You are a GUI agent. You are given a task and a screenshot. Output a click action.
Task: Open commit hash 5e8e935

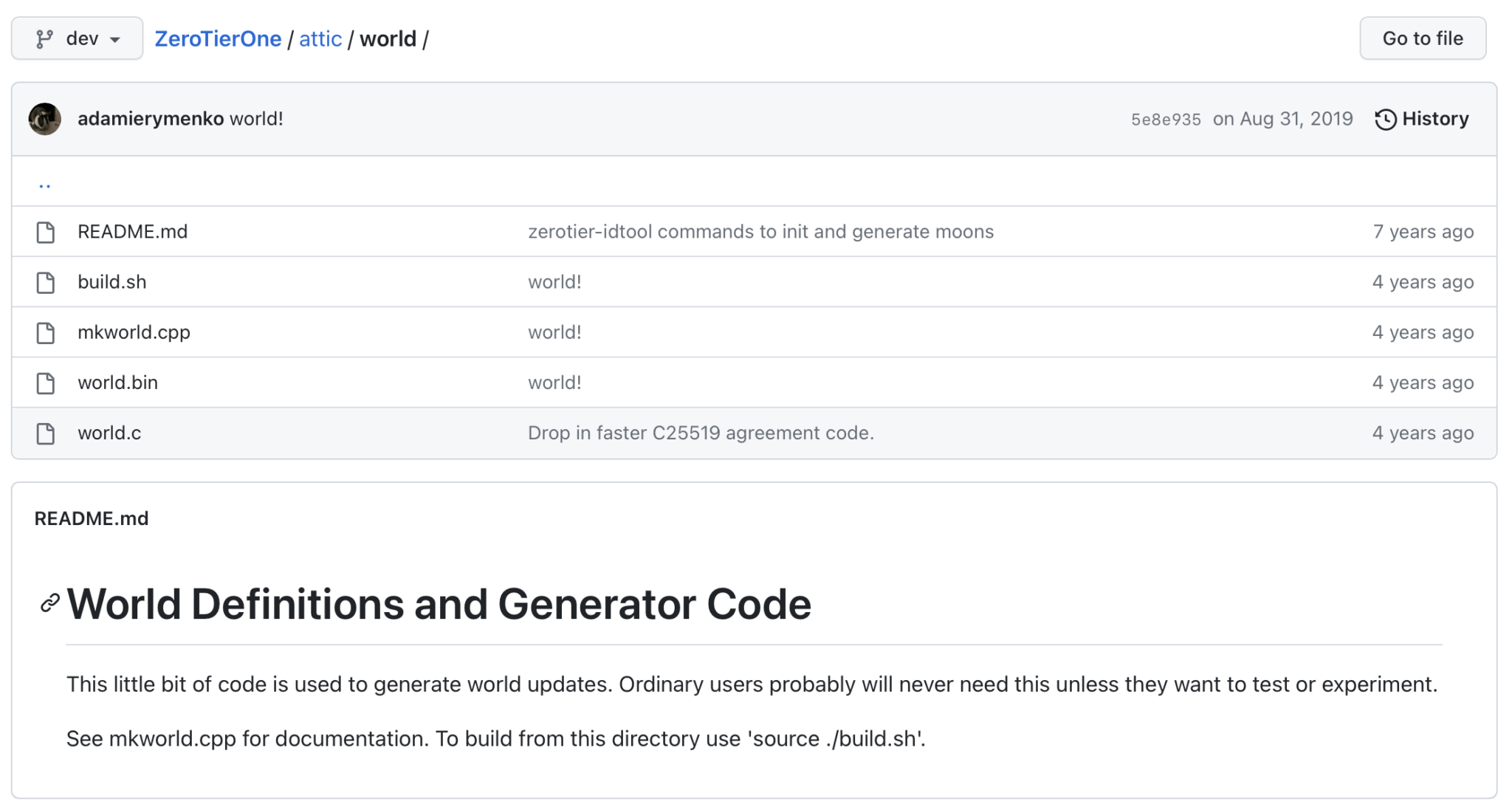pyautogui.click(x=1165, y=120)
